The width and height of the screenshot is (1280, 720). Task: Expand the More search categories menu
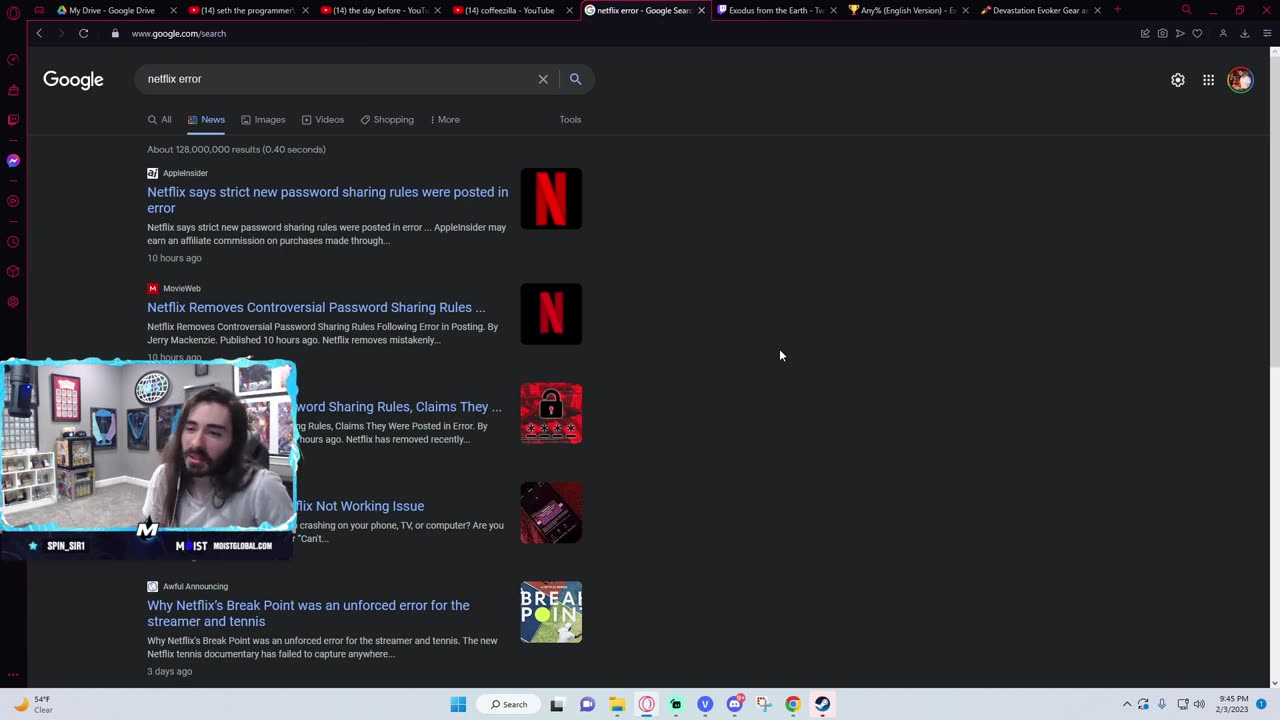pyautogui.click(x=445, y=120)
